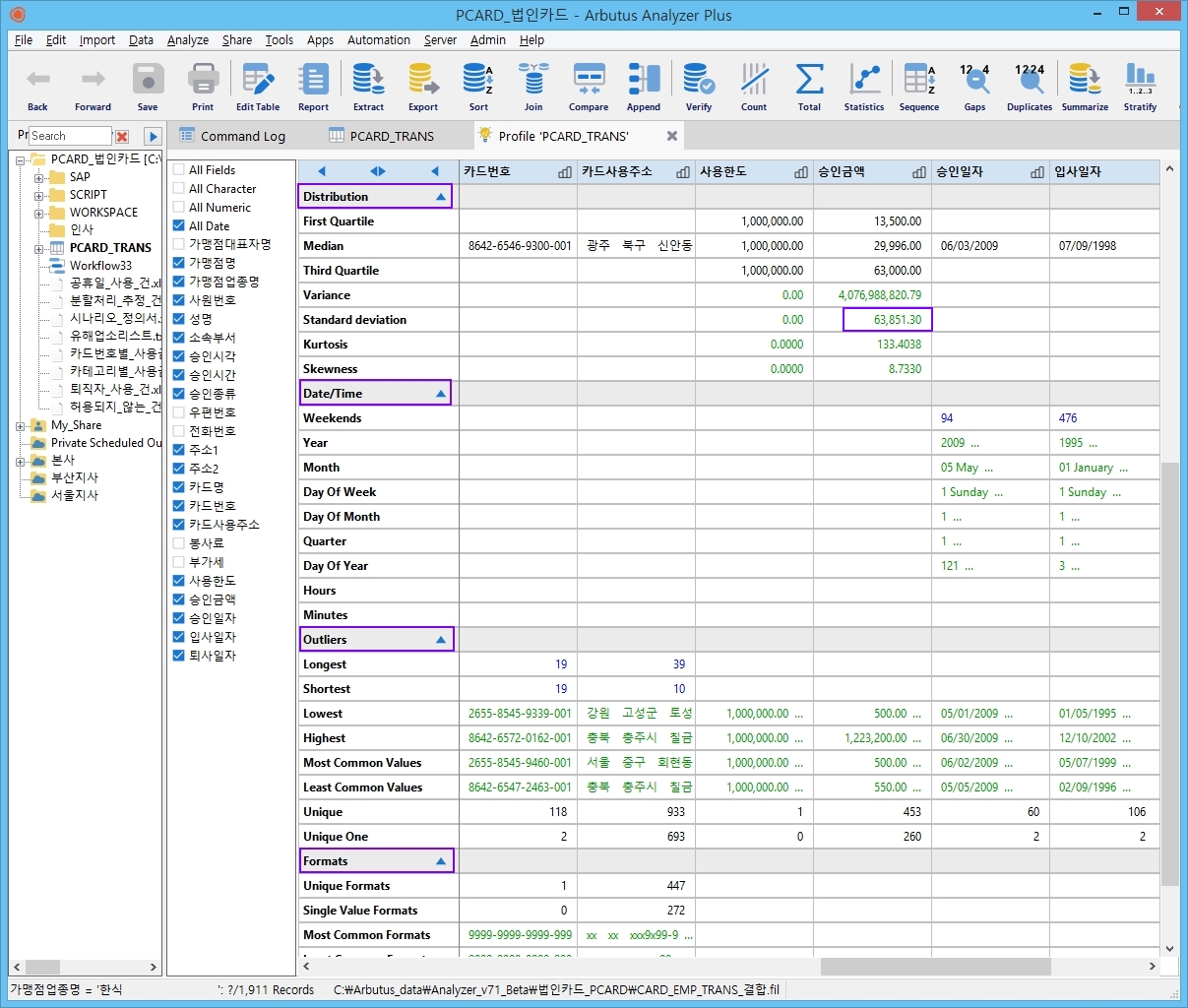The image size is (1188, 1008).
Task: Expand the SCRIPT folder node
Action: click(x=38, y=196)
